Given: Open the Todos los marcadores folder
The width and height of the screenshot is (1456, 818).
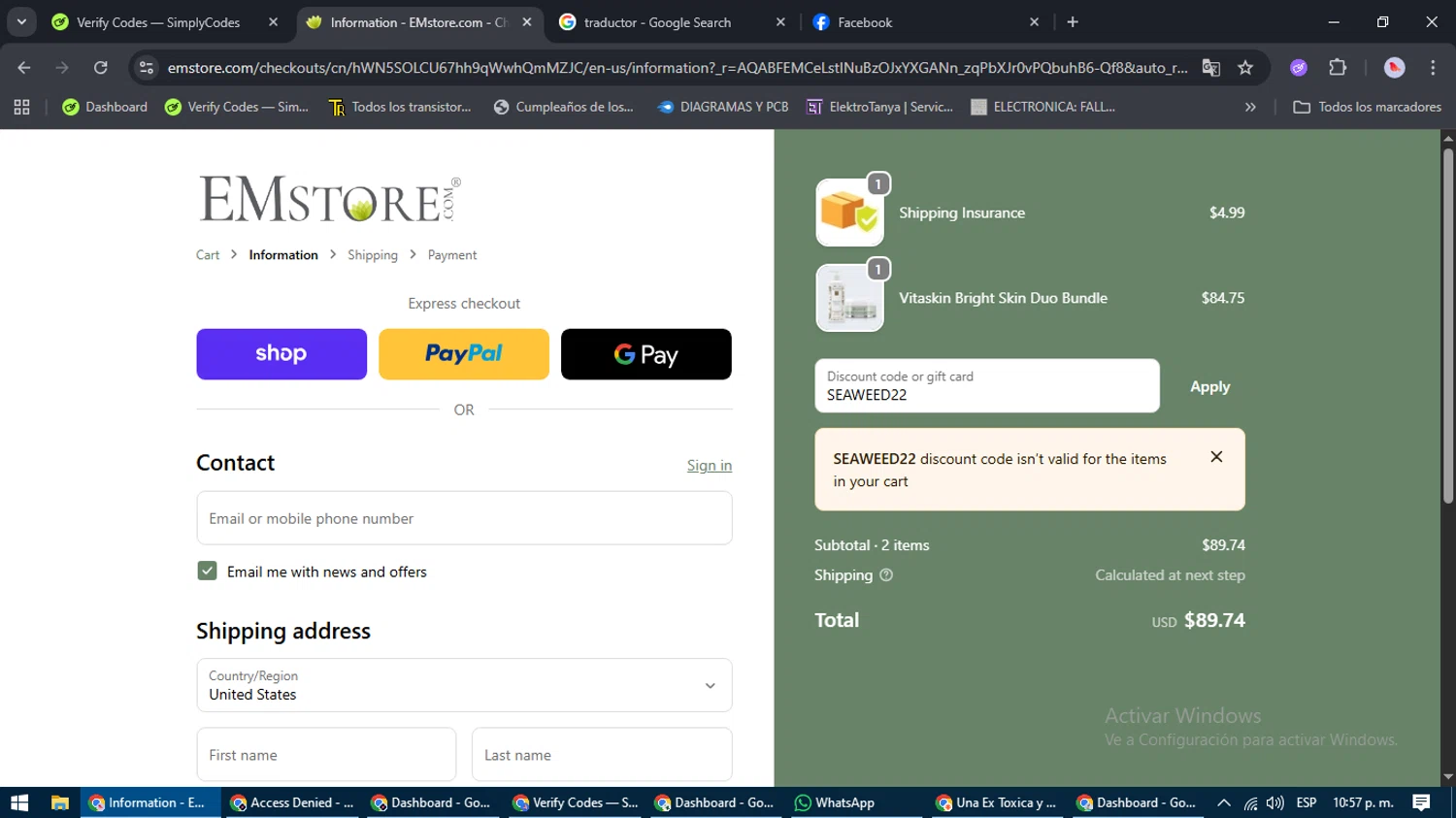Looking at the screenshot, I should click(1367, 107).
